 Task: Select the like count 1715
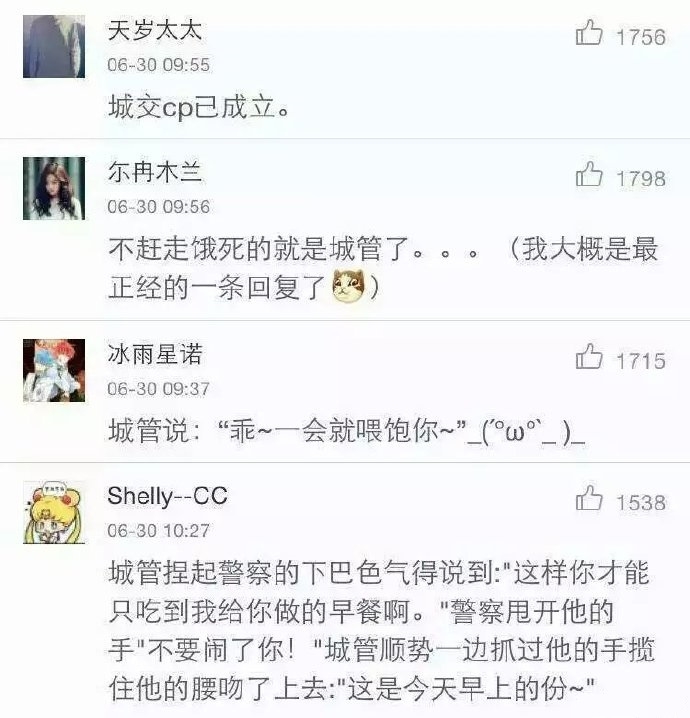641,361
